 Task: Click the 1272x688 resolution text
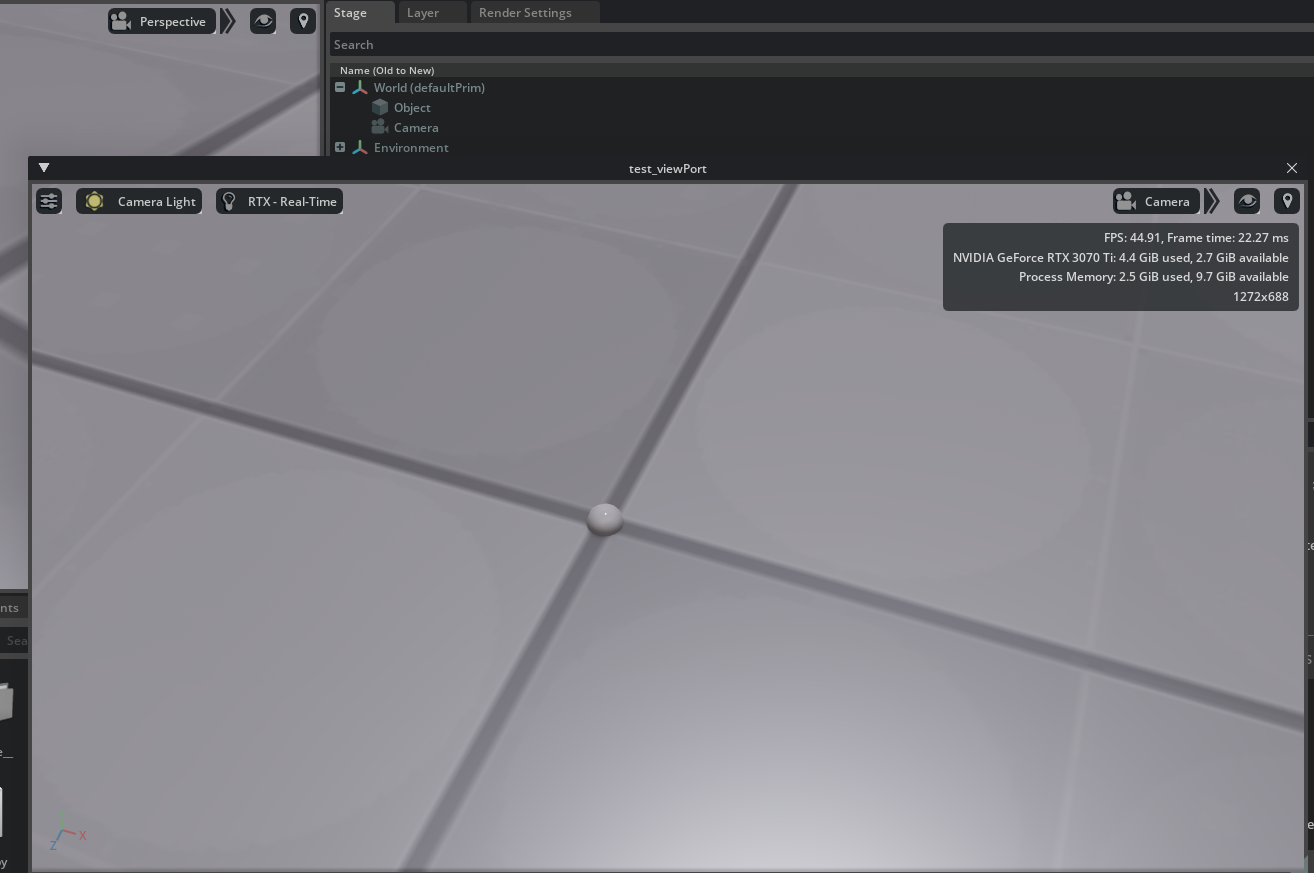pos(1261,296)
